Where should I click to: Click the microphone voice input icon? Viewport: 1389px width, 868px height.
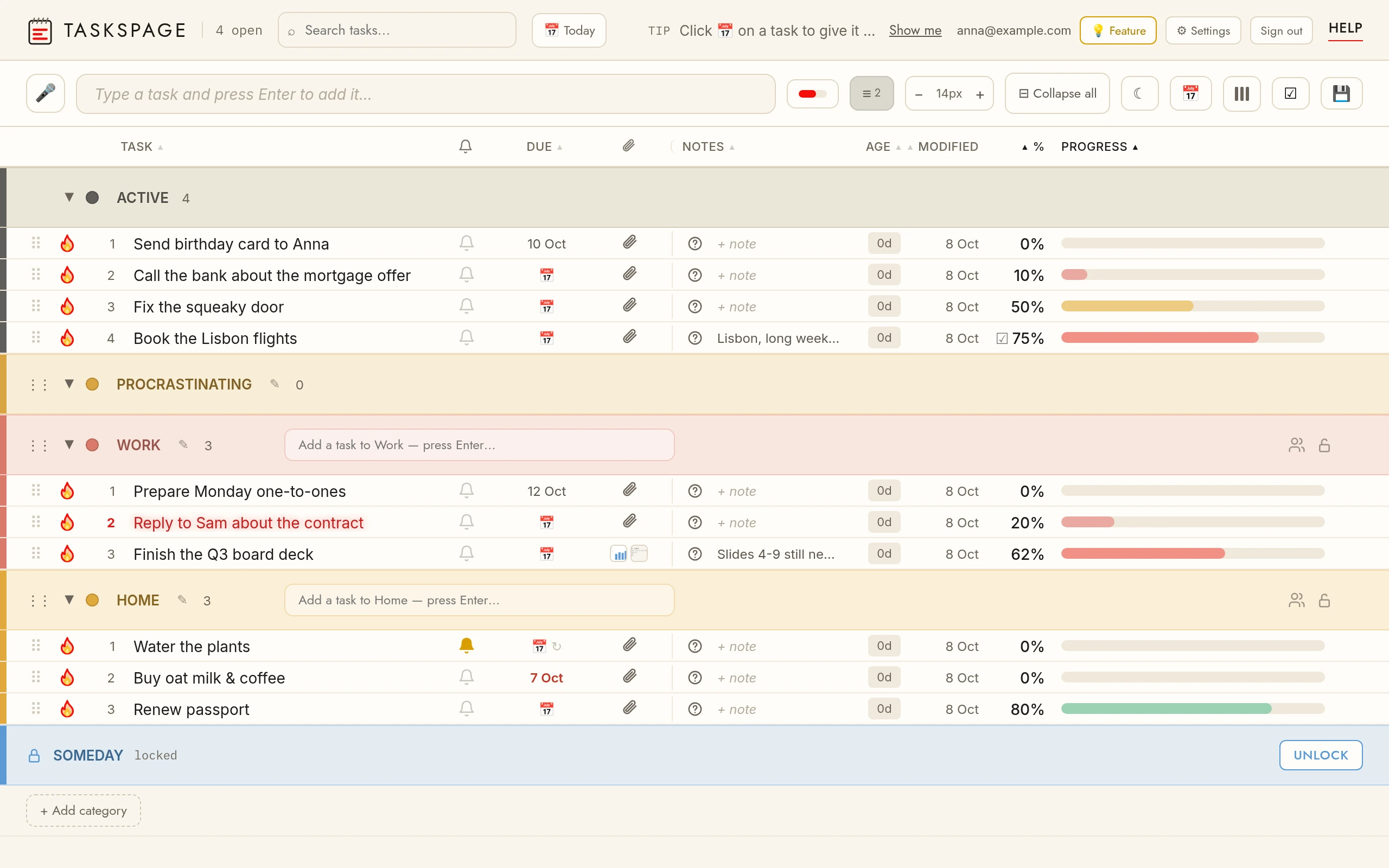tap(46, 93)
